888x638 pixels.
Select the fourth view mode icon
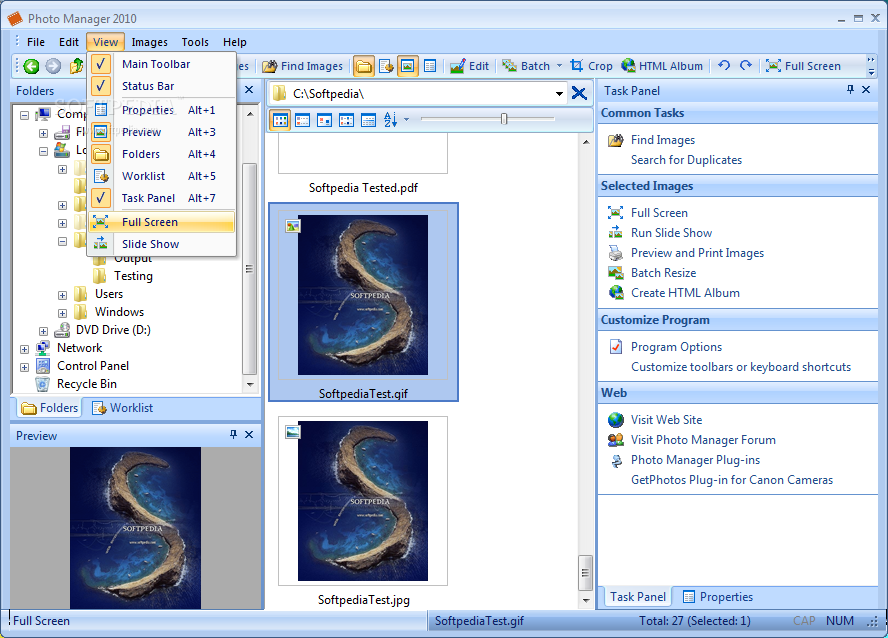click(346, 120)
